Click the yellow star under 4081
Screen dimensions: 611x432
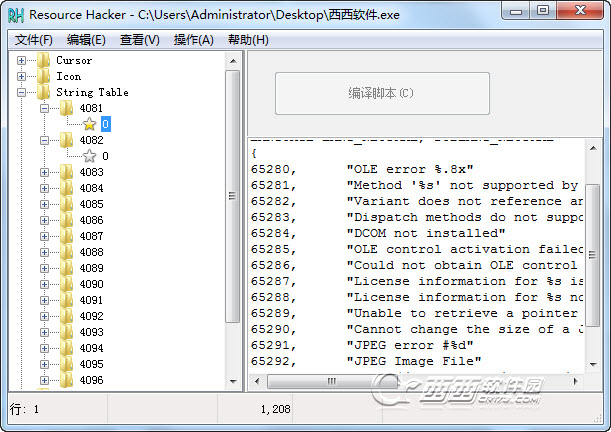tap(90, 124)
